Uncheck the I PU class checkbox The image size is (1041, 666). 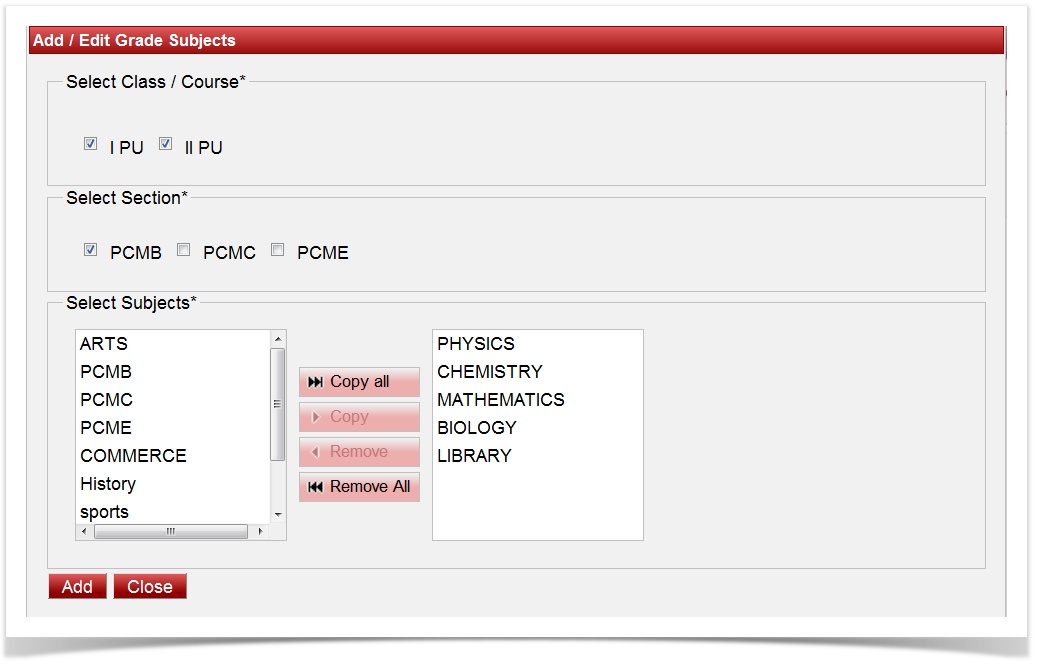tap(91, 144)
